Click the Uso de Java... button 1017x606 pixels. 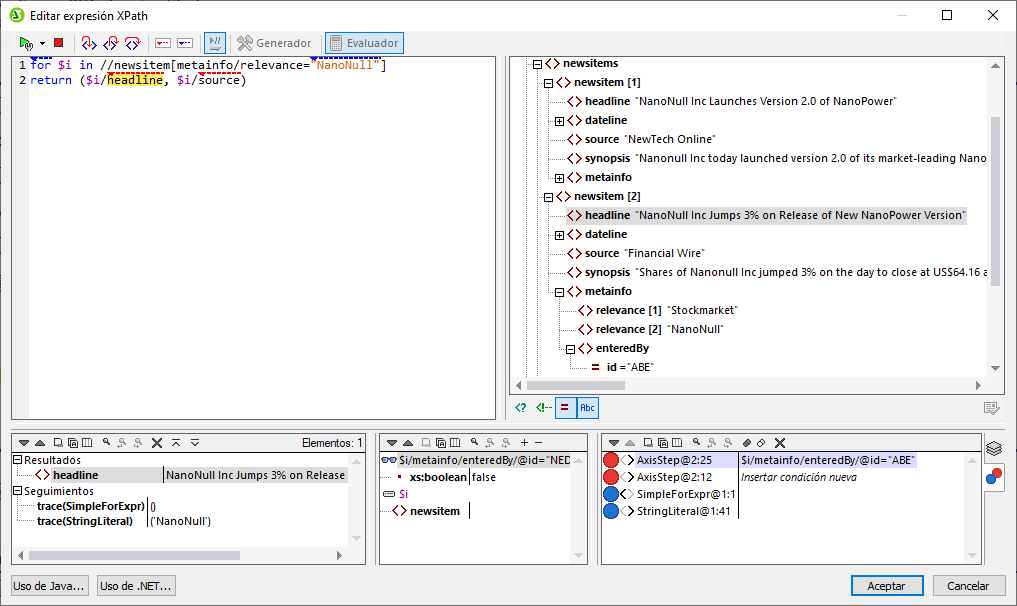pyautogui.click(x=50, y=586)
